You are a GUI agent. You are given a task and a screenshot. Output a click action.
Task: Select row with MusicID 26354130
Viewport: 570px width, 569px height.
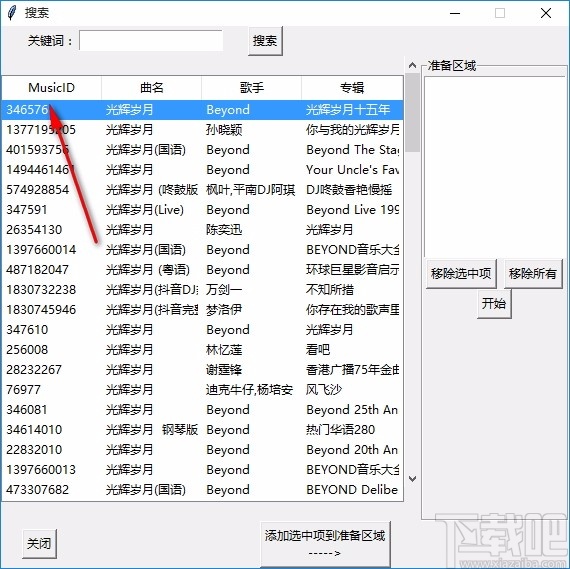202,230
